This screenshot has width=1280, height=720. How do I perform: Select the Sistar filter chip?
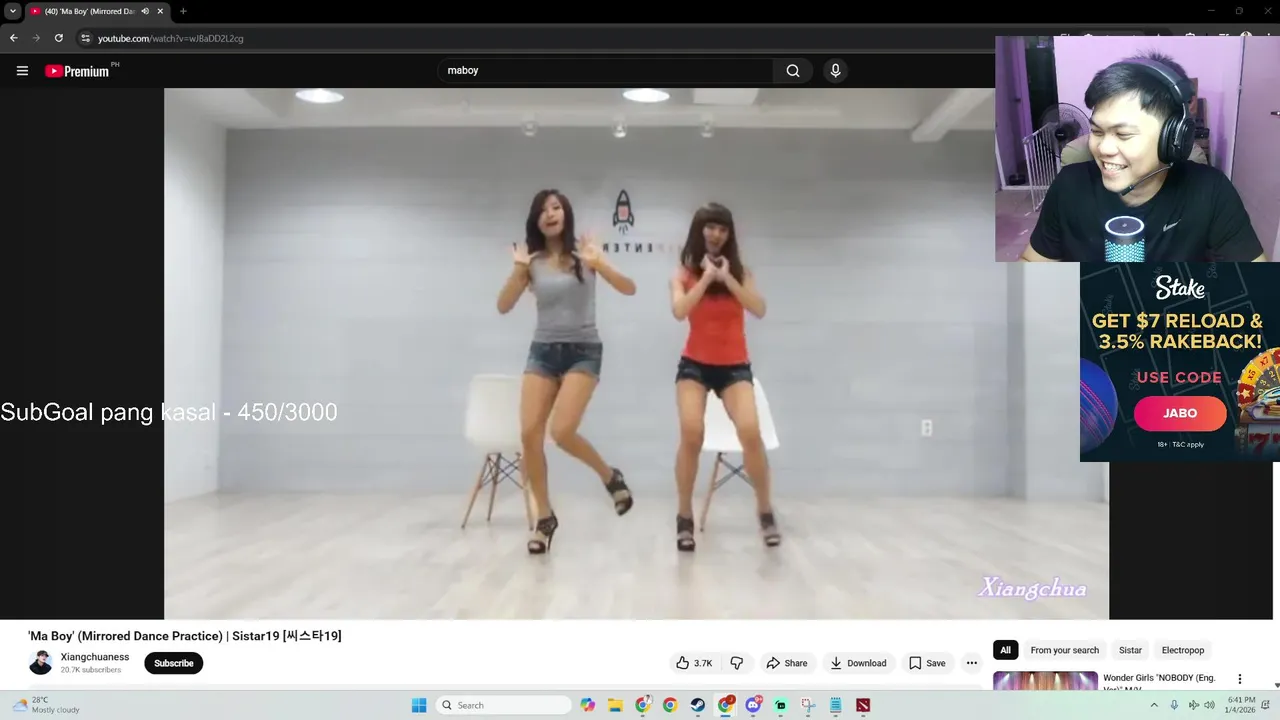1130,650
